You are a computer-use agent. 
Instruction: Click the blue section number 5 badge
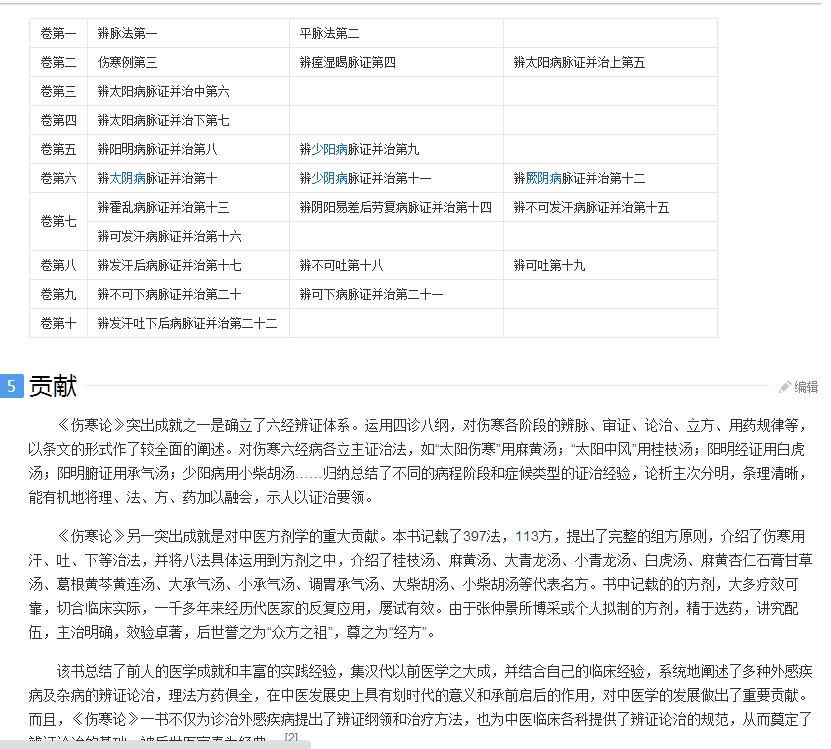coord(11,386)
